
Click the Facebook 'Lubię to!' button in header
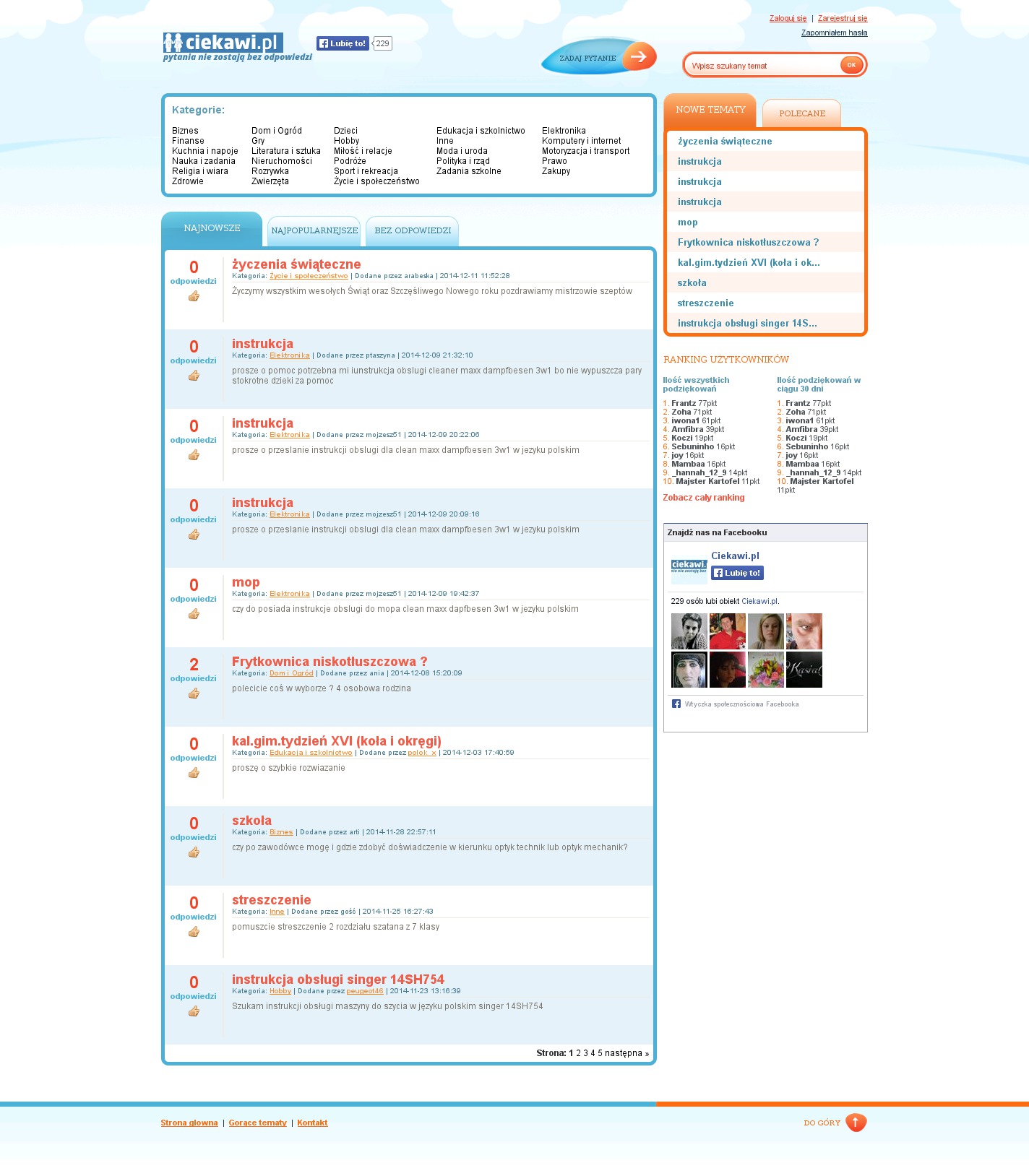coord(343,43)
